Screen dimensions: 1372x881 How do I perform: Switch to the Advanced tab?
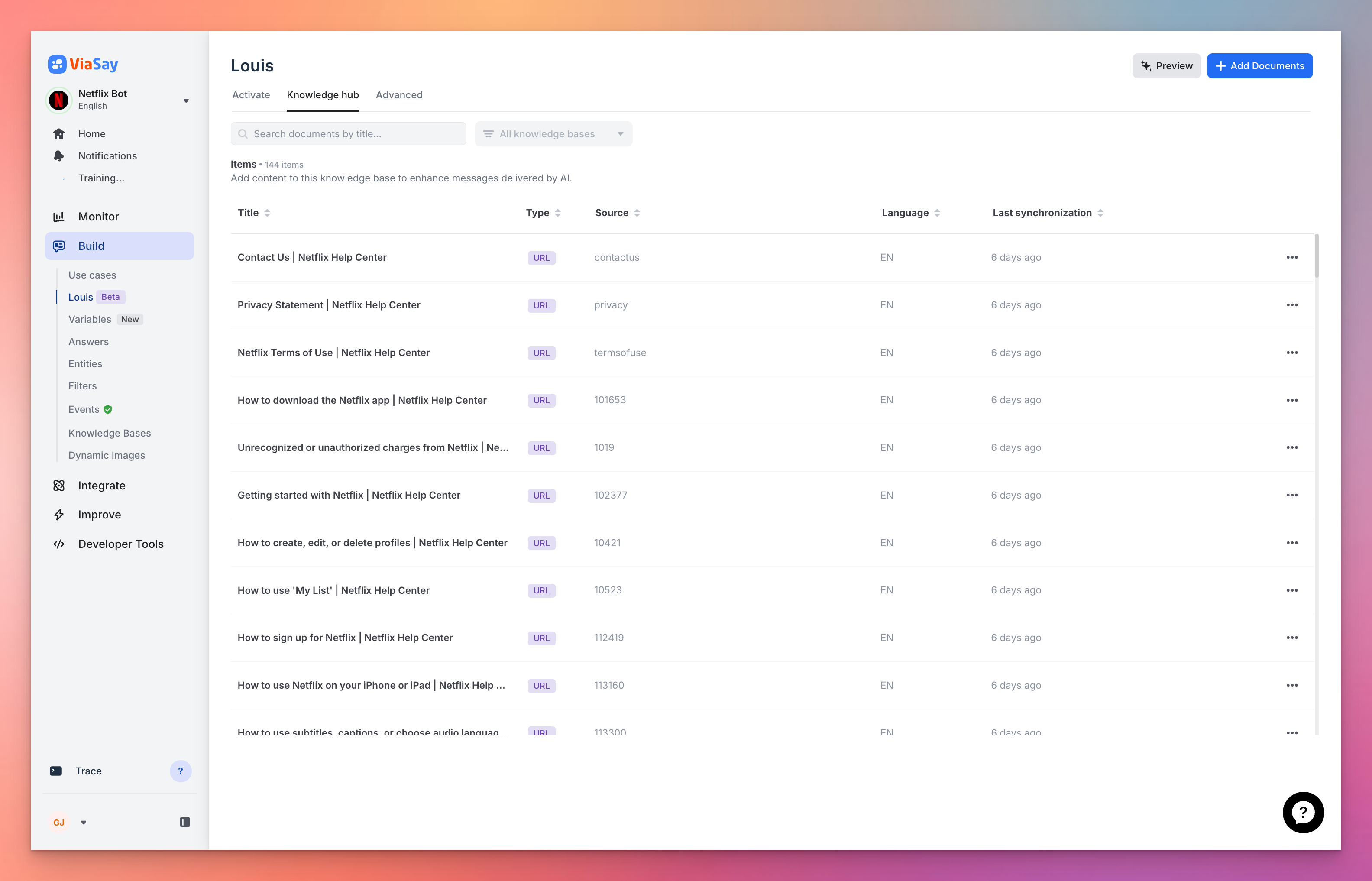tap(399, 95)
